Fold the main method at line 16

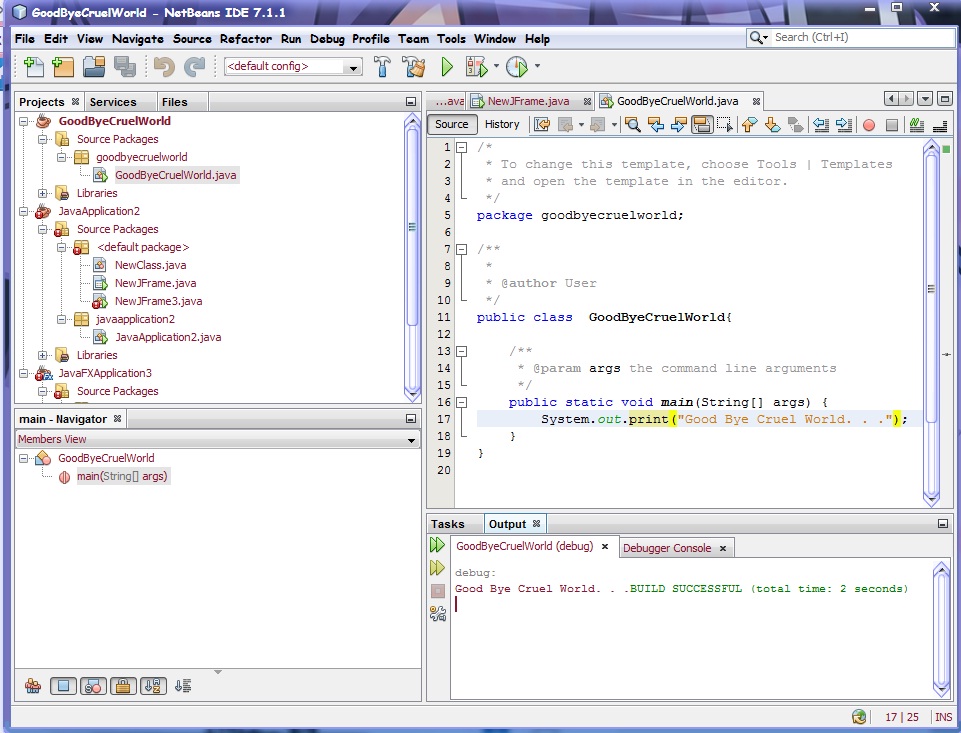click(x=462, y=402)
